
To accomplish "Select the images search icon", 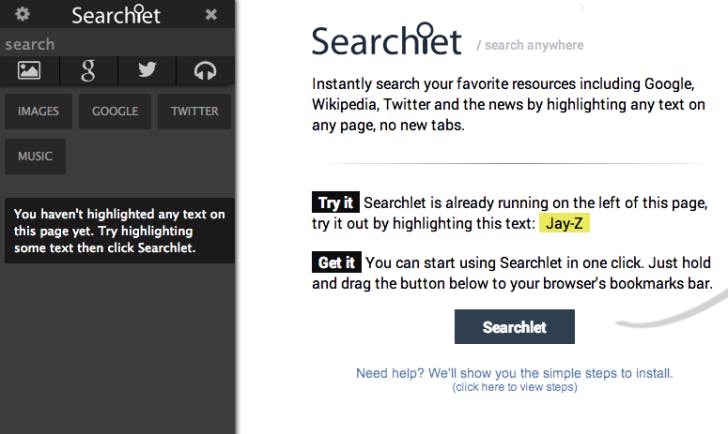I will [29, 70].
